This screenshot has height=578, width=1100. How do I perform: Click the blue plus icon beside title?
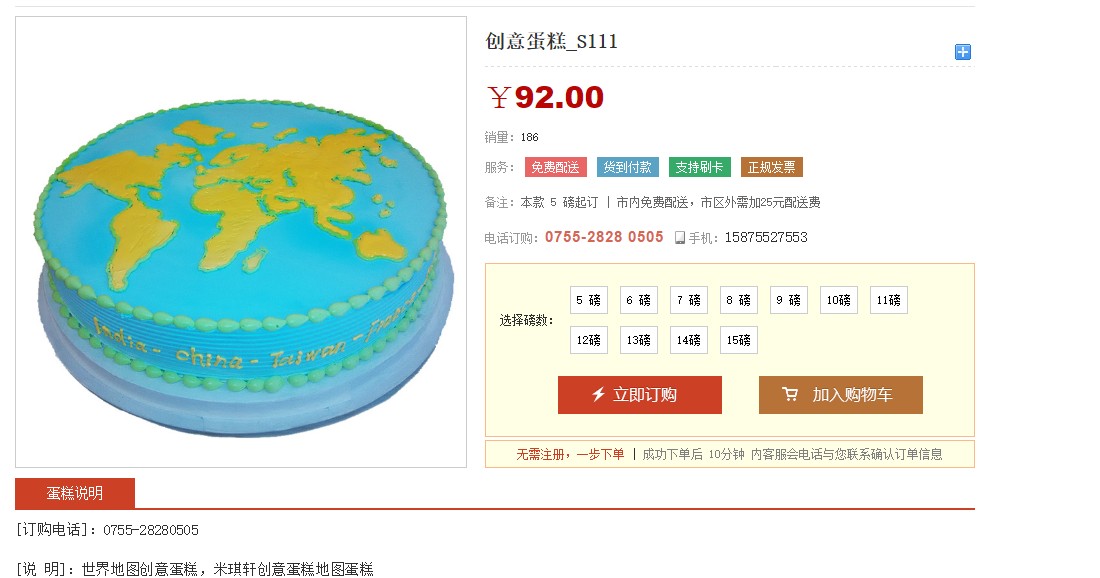pos(962,52)
